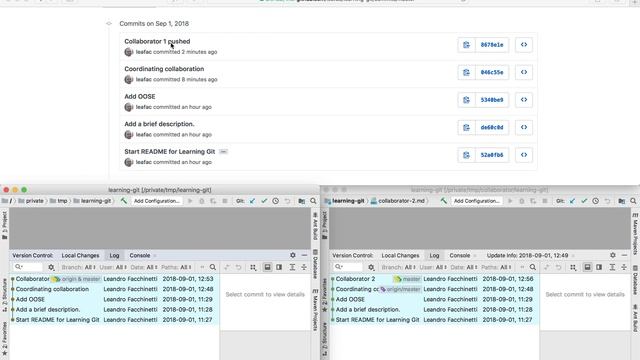Open the Add OOSE commit title on GitHub
Screen dimensions: 640x360
[x=140, y=96]
